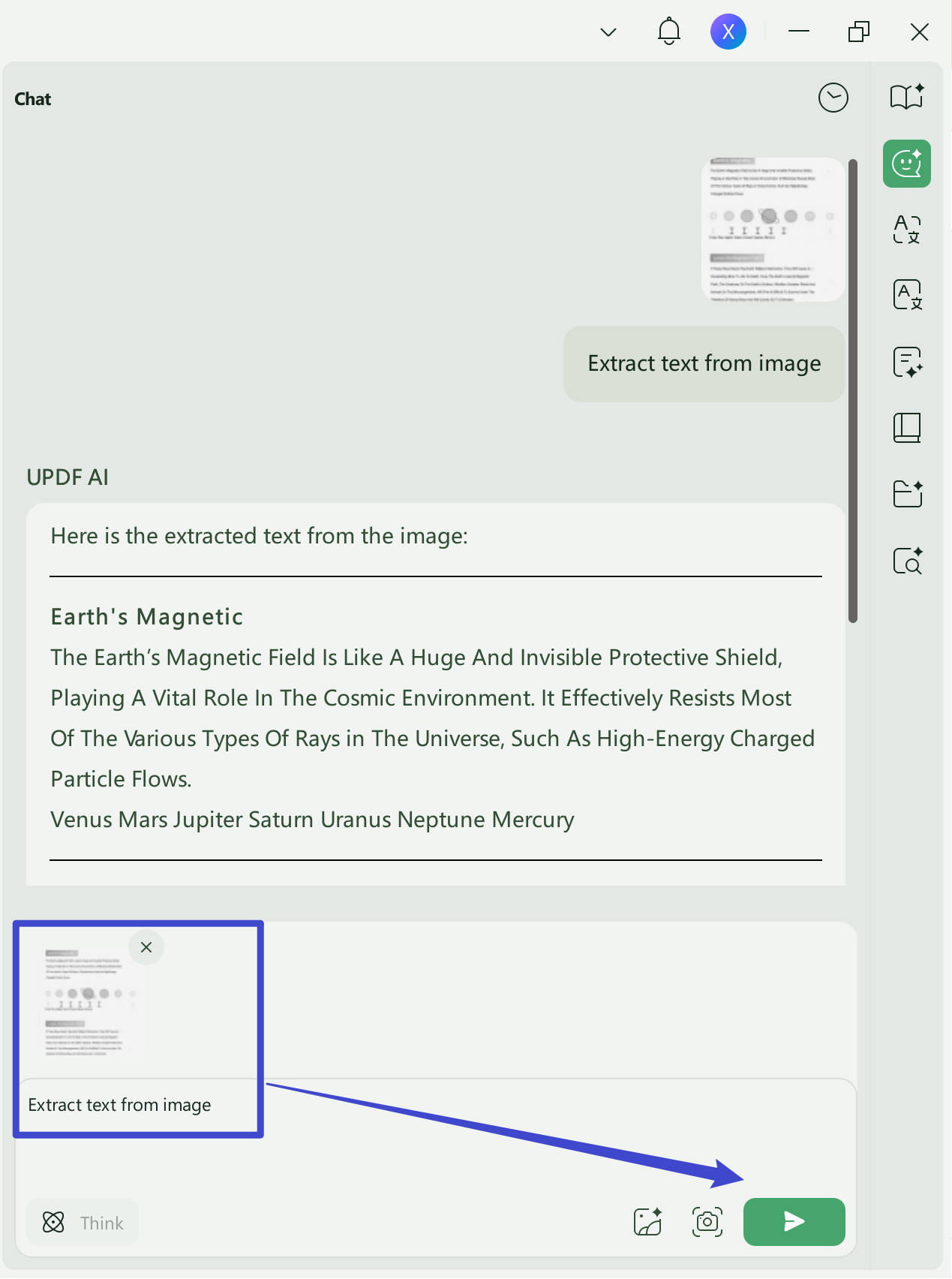Open screenshot capture camera icon
952x1279 pixels.
tap(707, 1222)
